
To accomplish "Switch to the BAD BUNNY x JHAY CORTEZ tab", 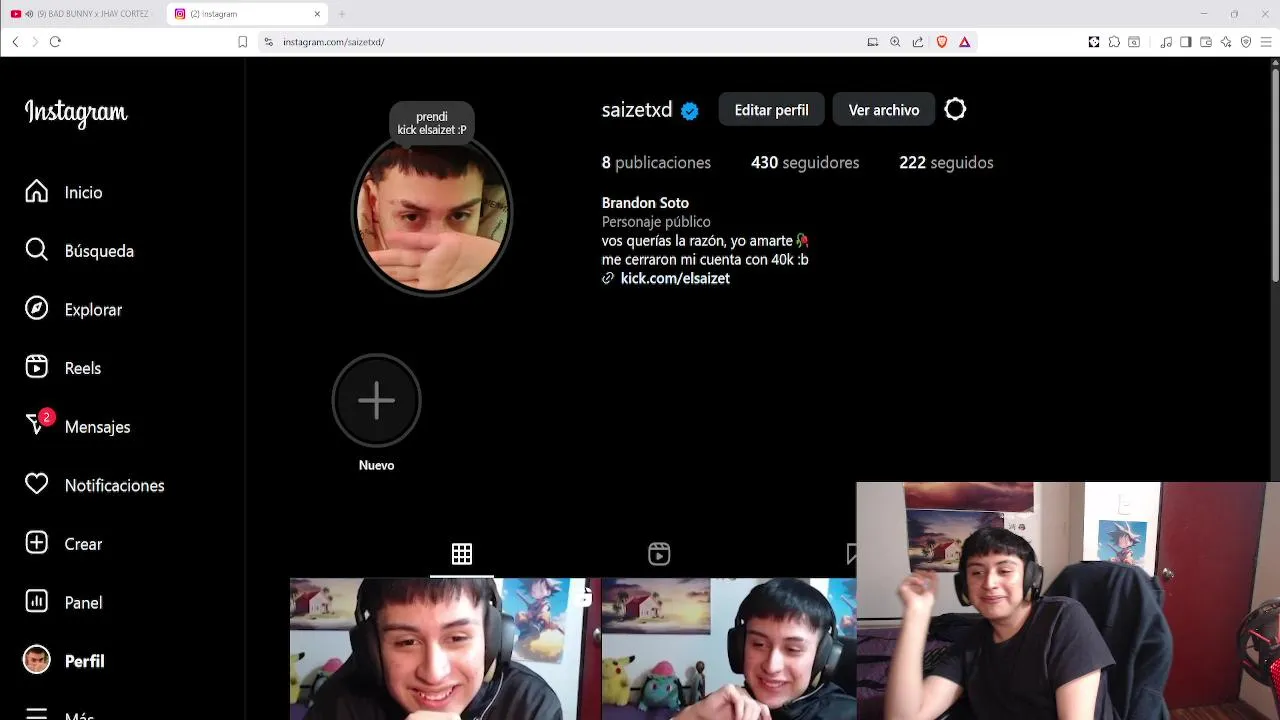I will click(x=84, y=14).
